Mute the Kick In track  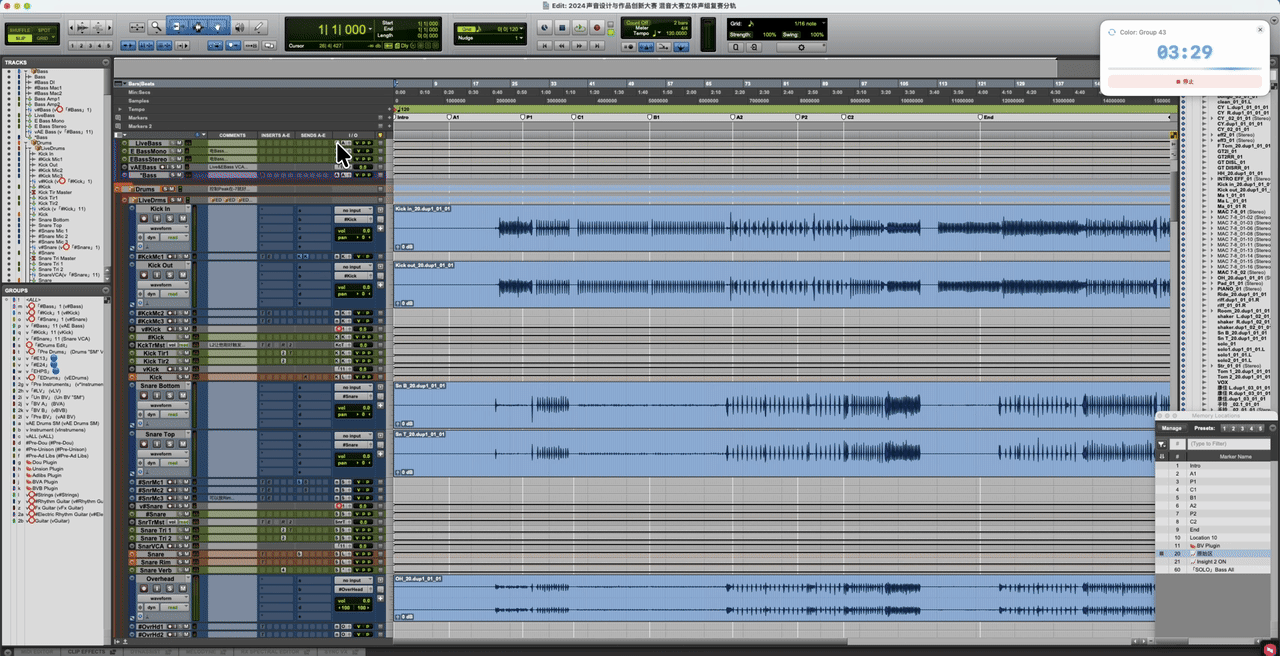click(183, 218)
